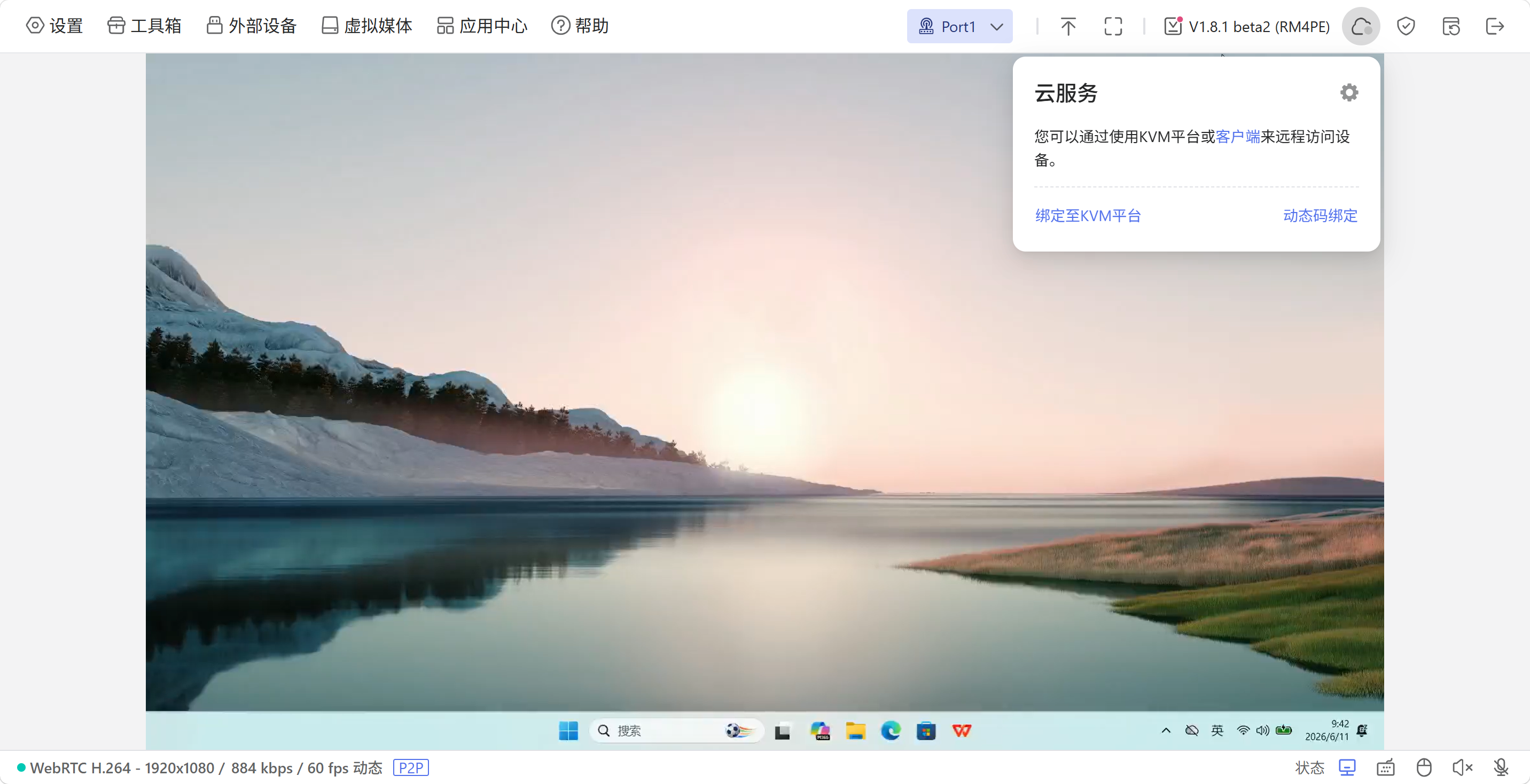Open File Explorer from the taskbar

(x=855, y=731)
